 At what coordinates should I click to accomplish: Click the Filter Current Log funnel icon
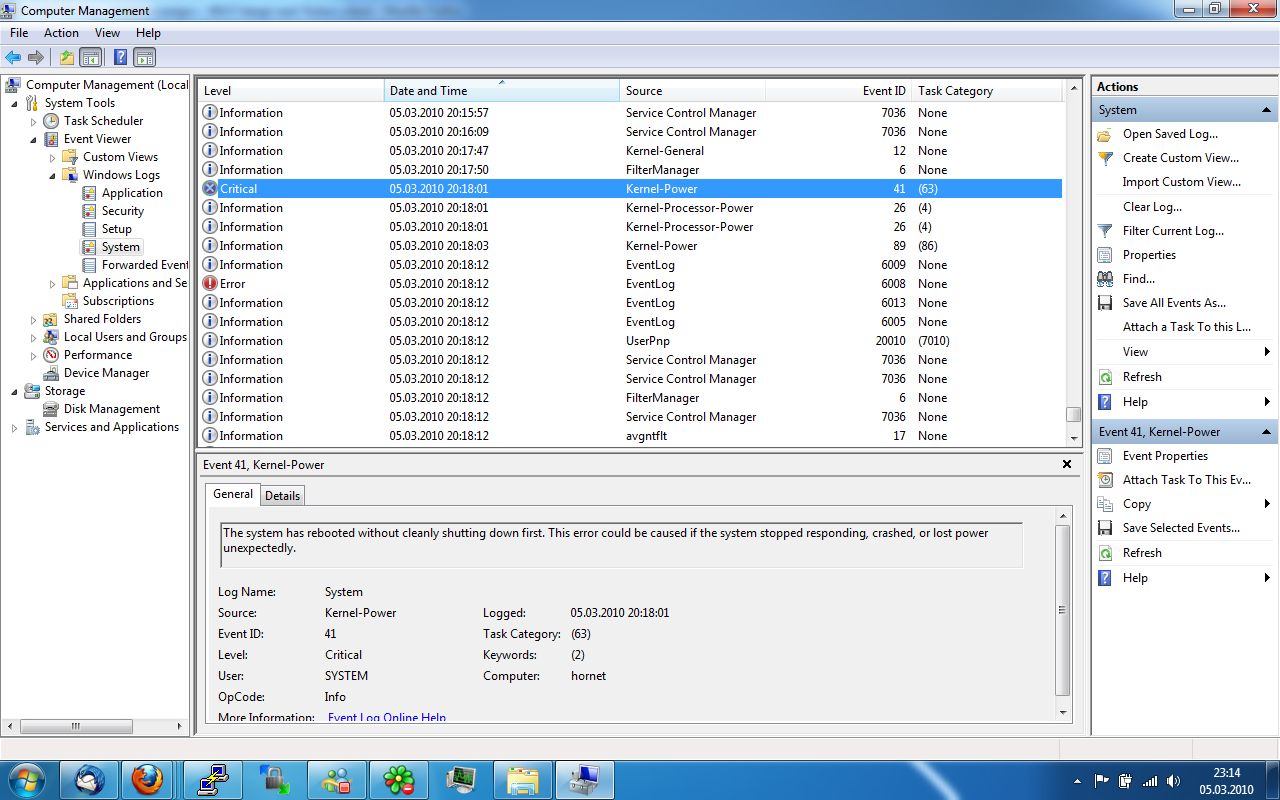pyautogui.click(x=1105, y=231)
